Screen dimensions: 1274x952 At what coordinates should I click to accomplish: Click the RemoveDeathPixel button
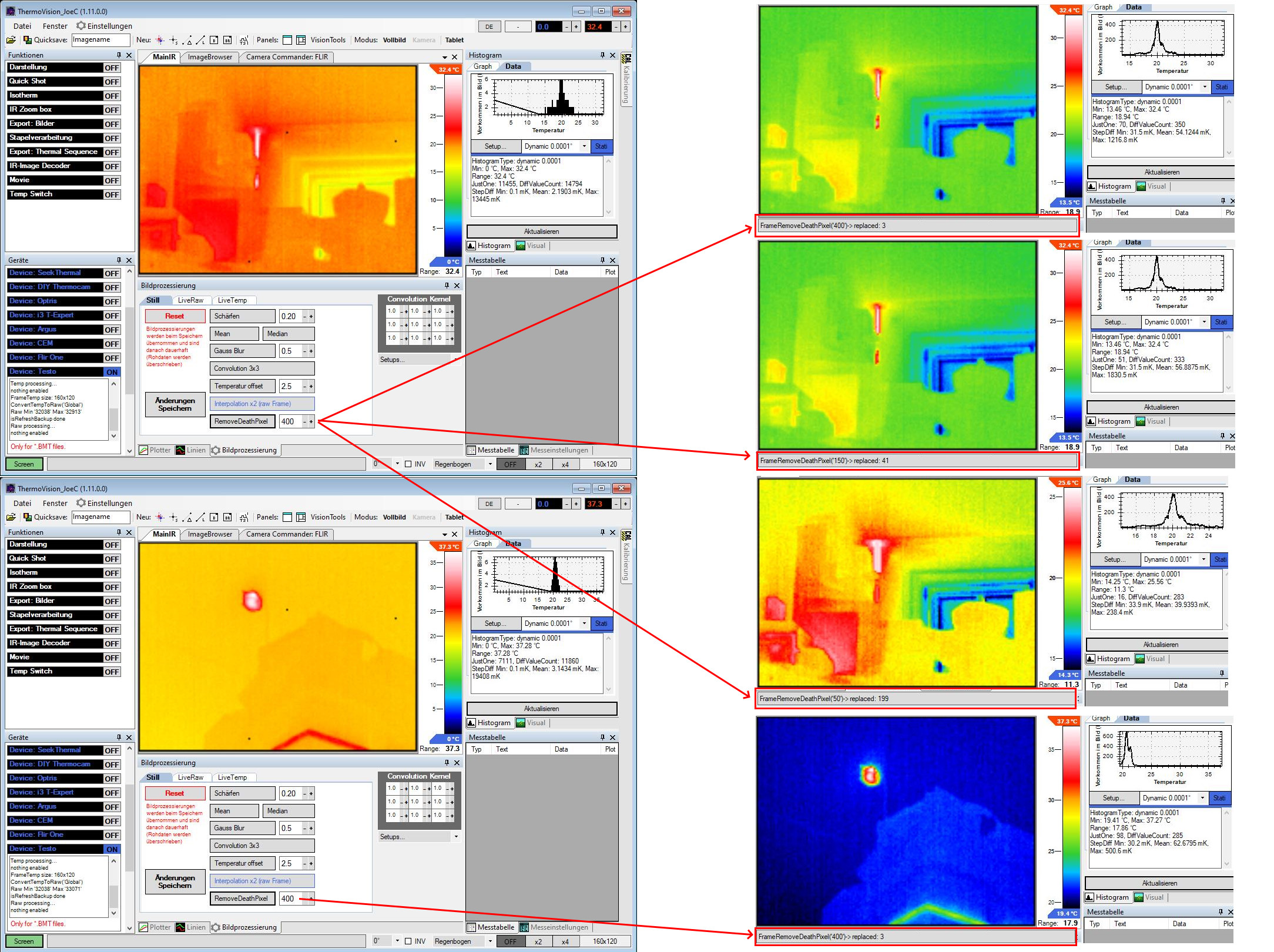click(242, 421)
